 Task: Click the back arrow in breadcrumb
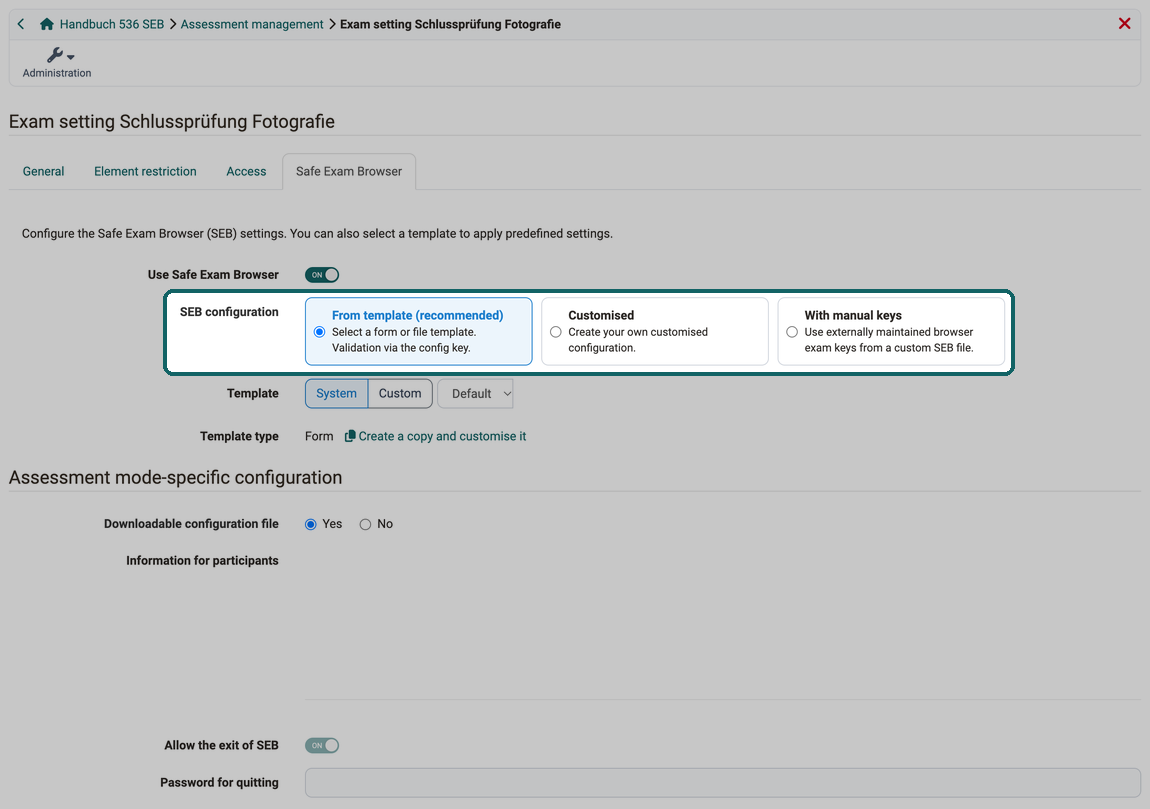pos(21,24)
